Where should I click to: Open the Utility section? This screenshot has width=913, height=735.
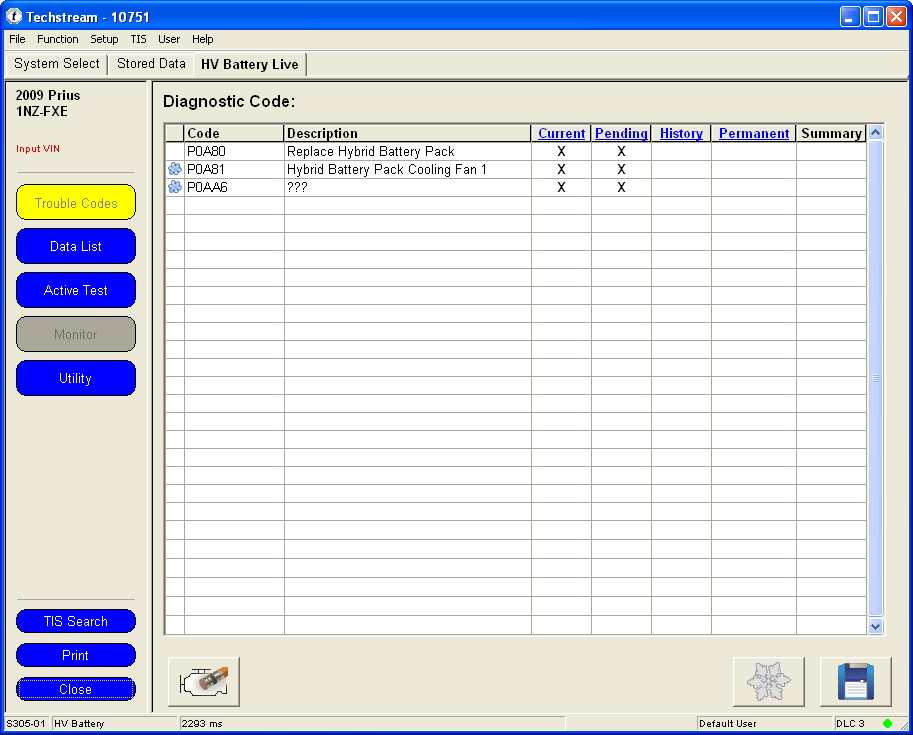tap(76, 379)
